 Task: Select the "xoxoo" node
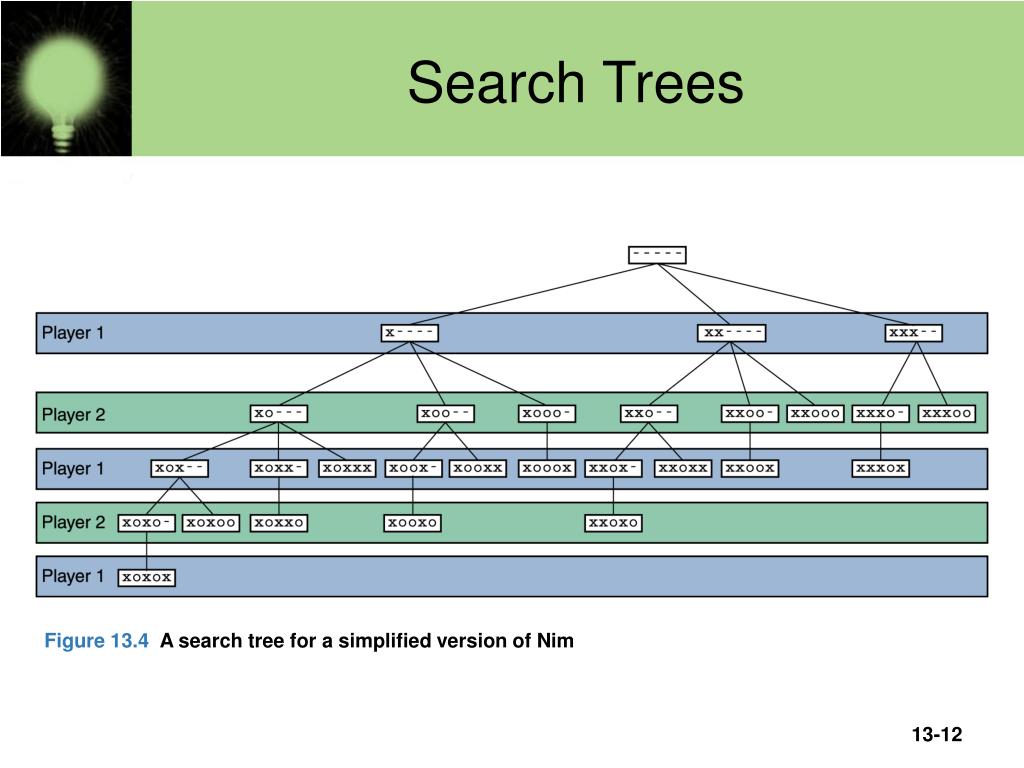pos(211,523)
